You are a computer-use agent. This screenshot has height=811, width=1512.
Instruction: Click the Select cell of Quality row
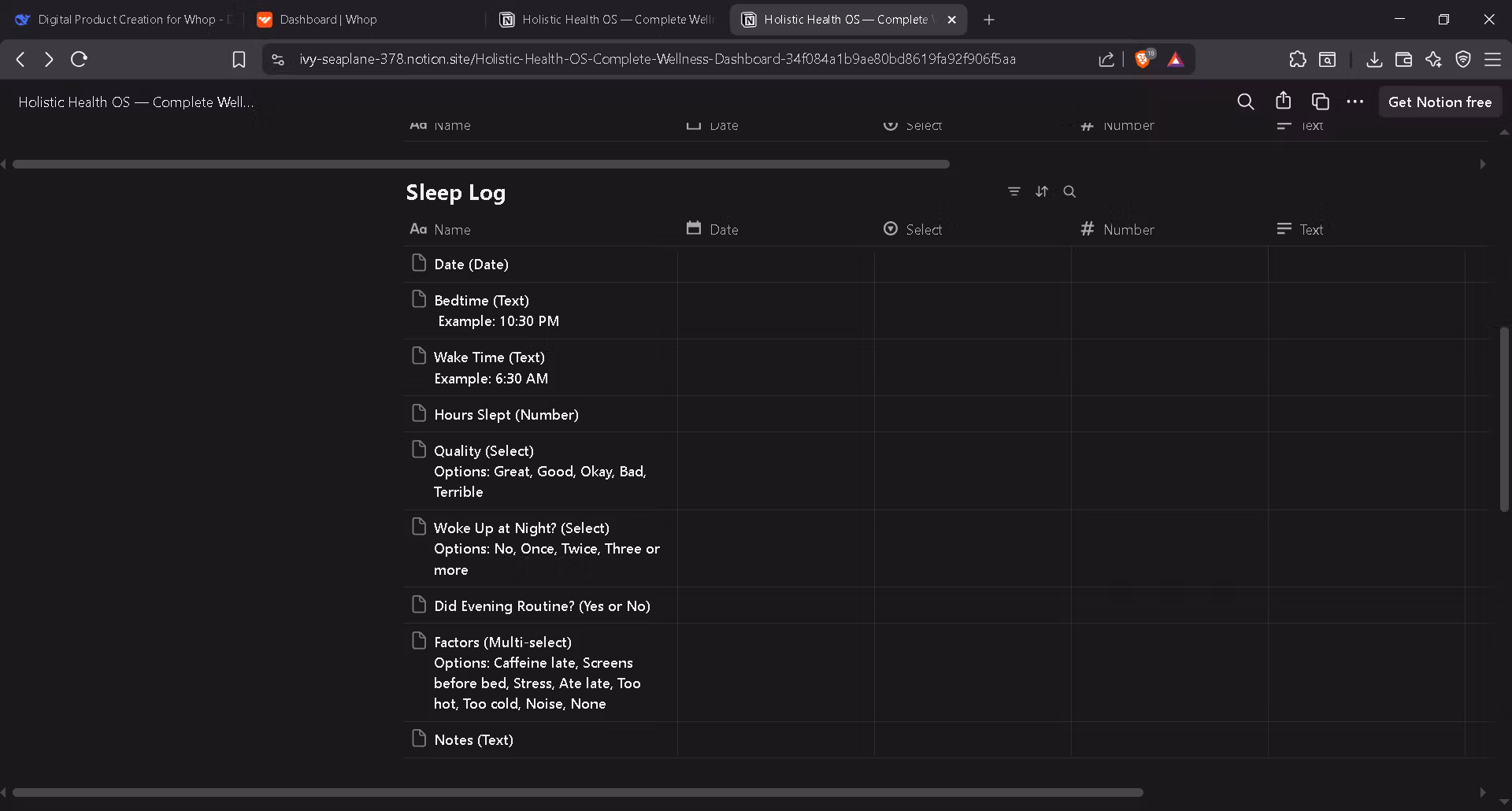coord(973,471)
